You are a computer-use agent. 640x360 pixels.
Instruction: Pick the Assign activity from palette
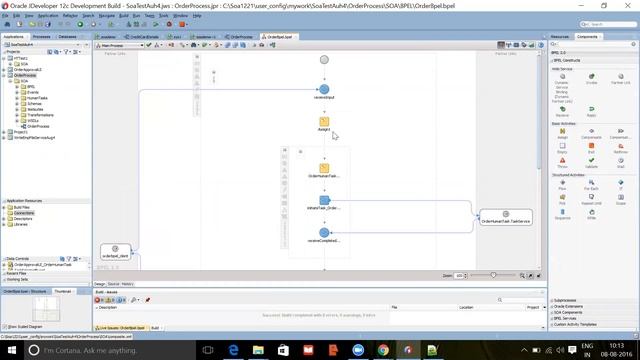tap(562, 133)
